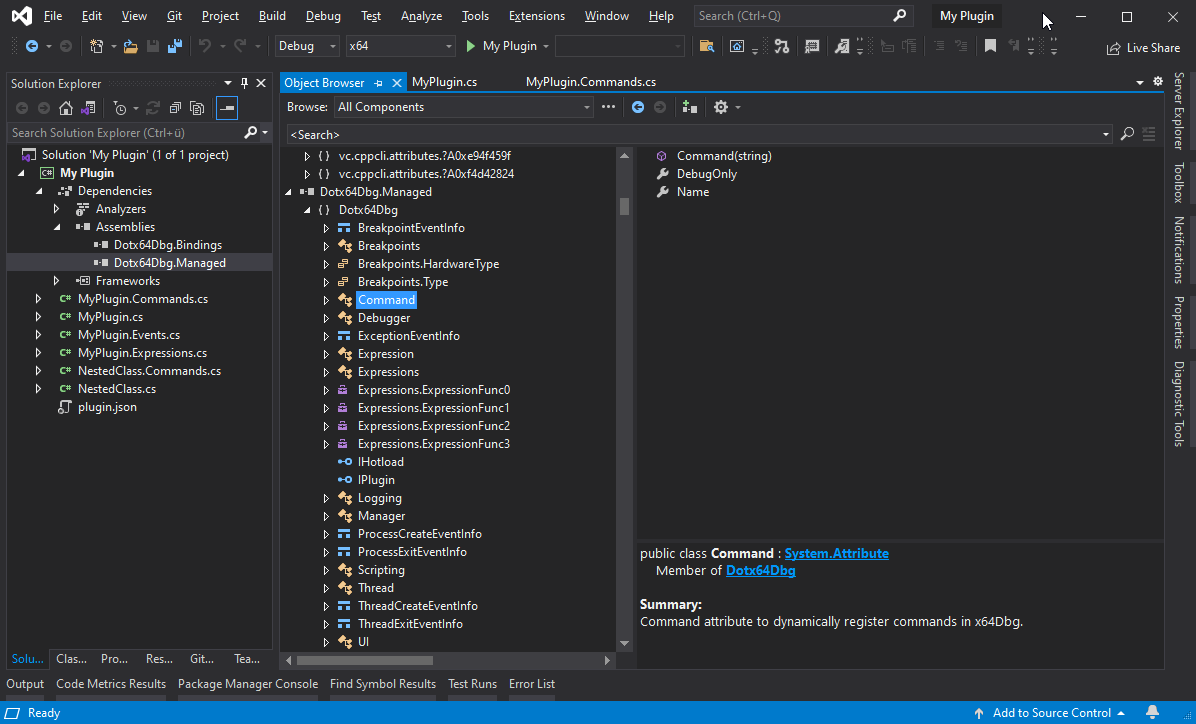Switch to MyPlugin.cs tab
This screenshot has height=724, width=1196.
pyautogui.click(x=444, y=82)
